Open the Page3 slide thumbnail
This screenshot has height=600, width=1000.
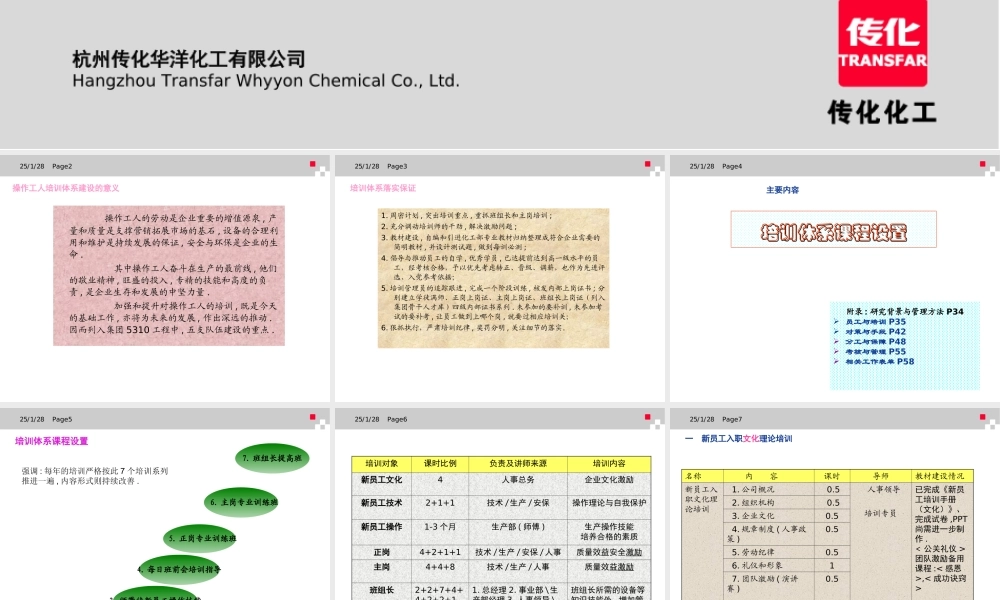[x=499, y=278]
